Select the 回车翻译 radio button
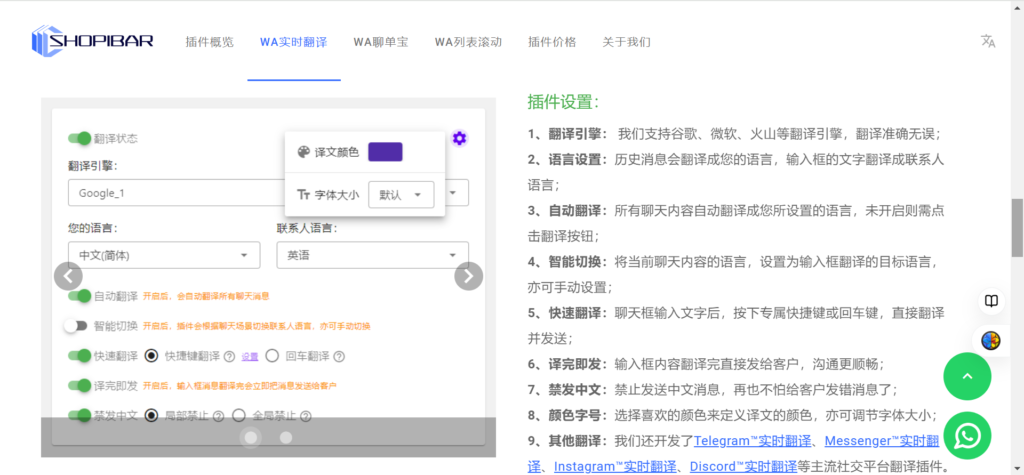This screenshot has height=475, width=1024. click(272, 356)
